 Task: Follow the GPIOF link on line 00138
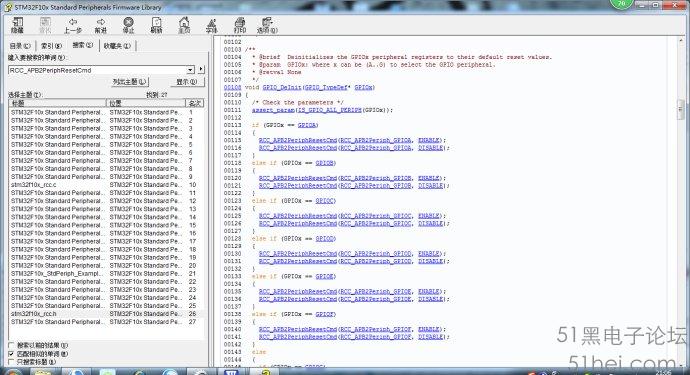click(x=325, y=314)
